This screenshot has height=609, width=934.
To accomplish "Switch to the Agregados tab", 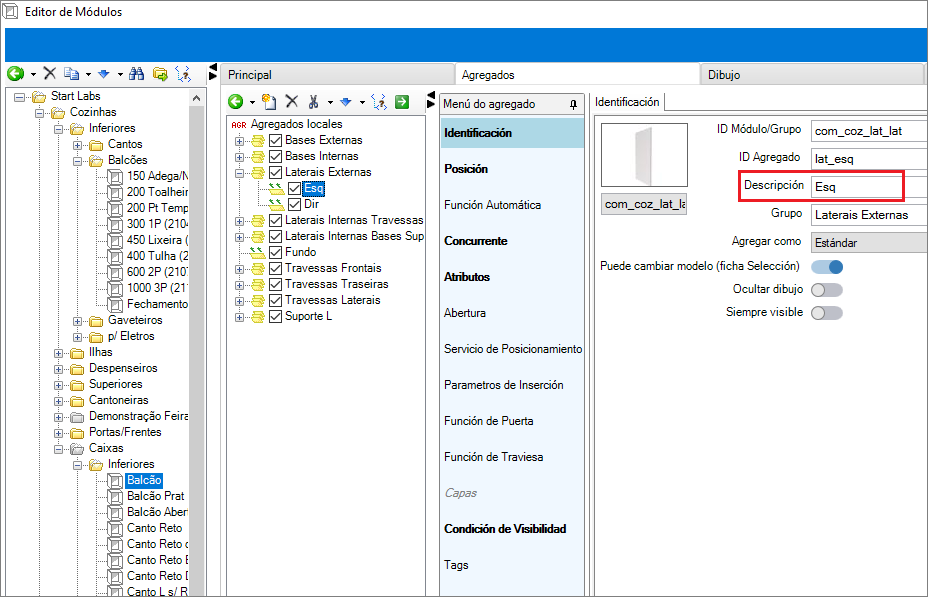I will tap(577, 74).
